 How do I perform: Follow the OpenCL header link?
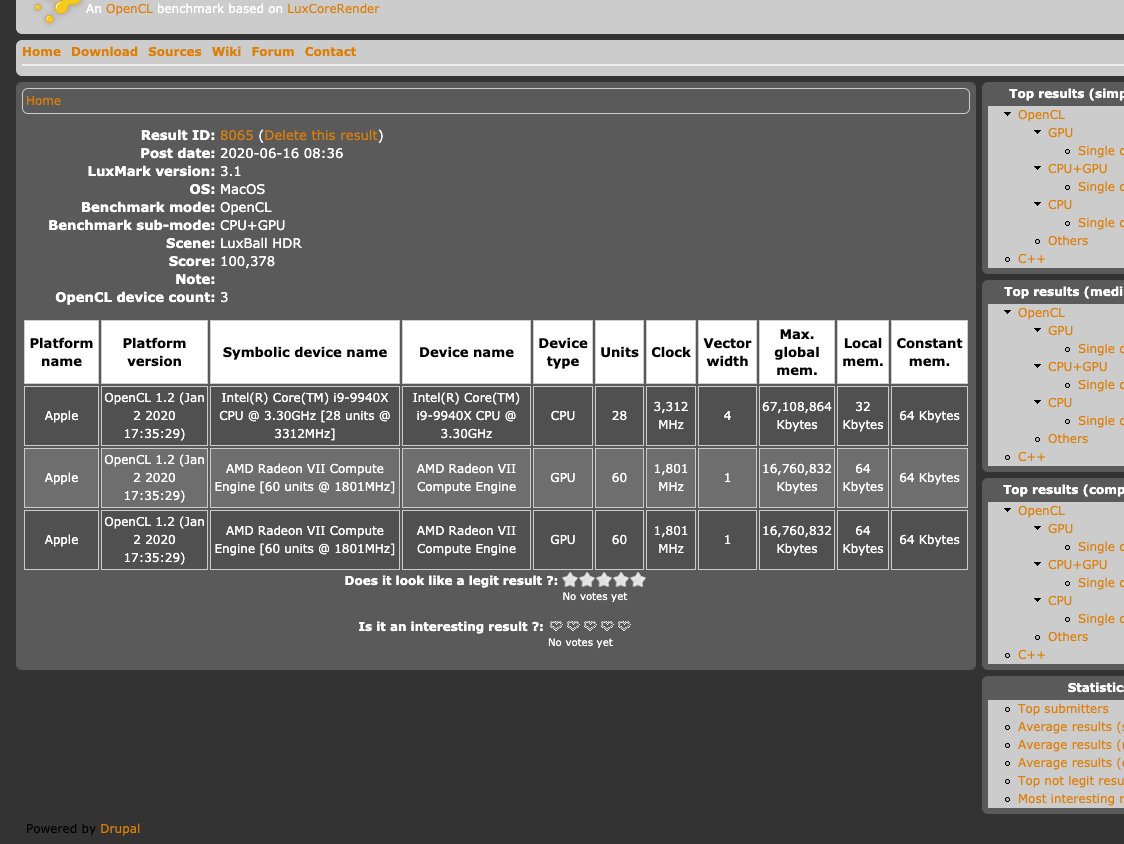pyautogui.click(x=129, y=9)
